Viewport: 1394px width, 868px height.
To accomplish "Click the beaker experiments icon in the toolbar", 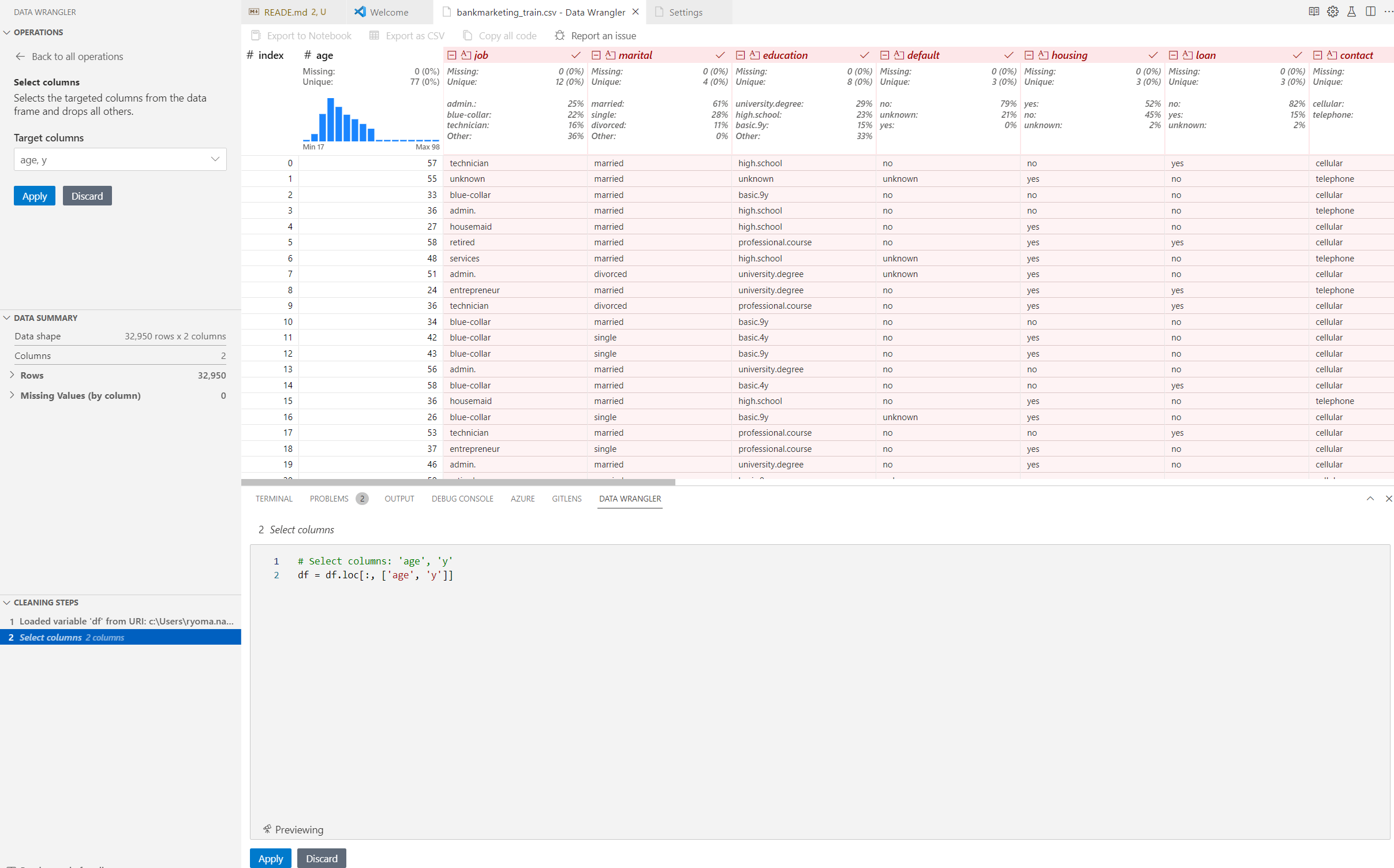I will (x=1352, y=12).
